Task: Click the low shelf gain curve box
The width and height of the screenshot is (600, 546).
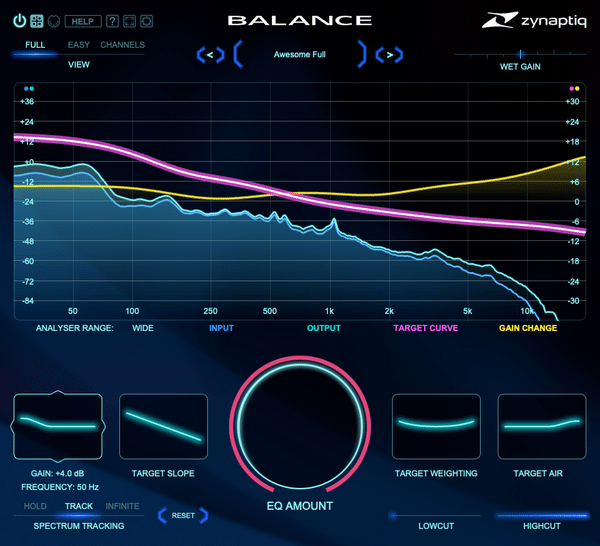Action: point(57,426)
